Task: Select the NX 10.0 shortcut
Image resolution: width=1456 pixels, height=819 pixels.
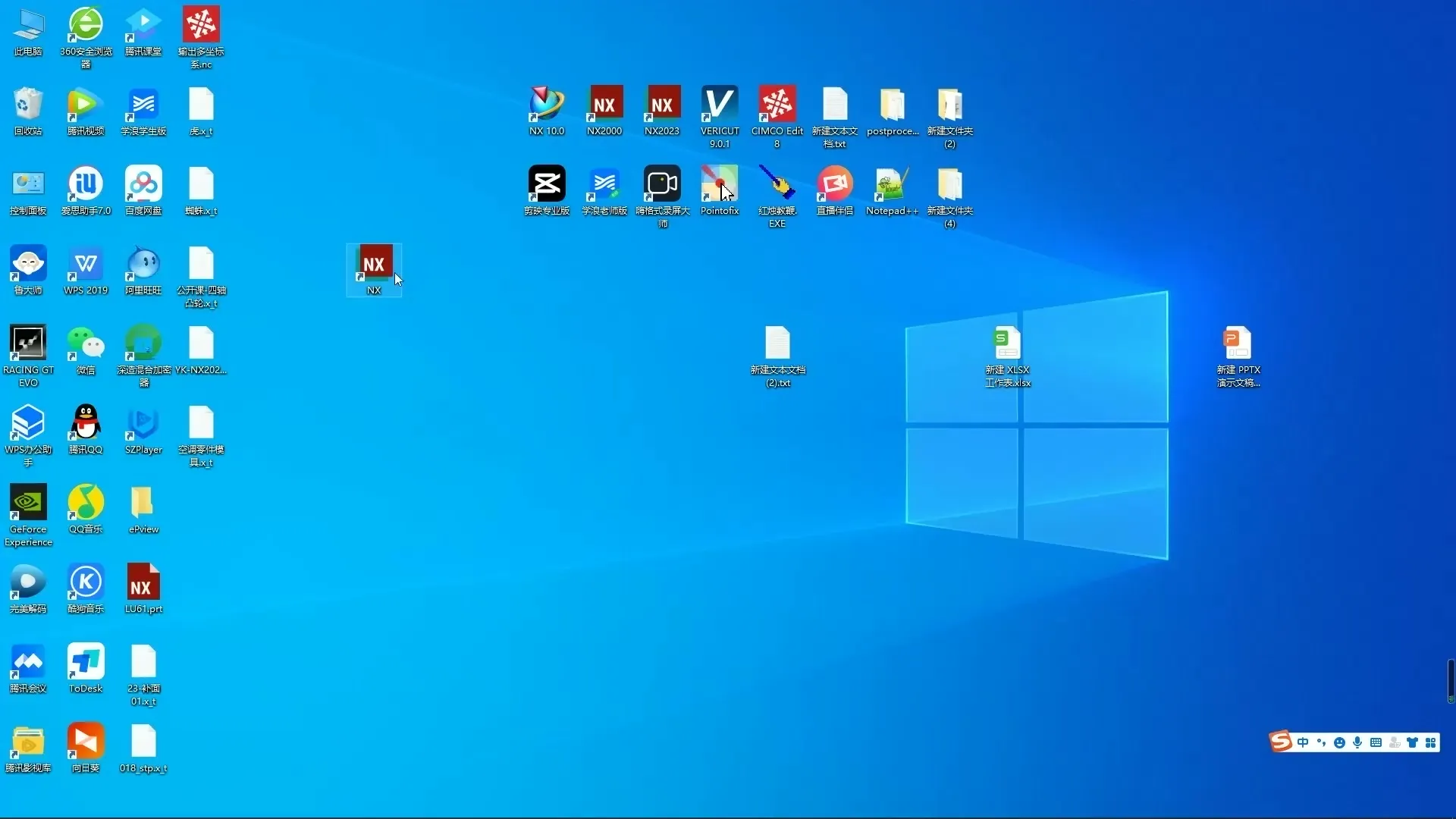Action: point(546,105)
